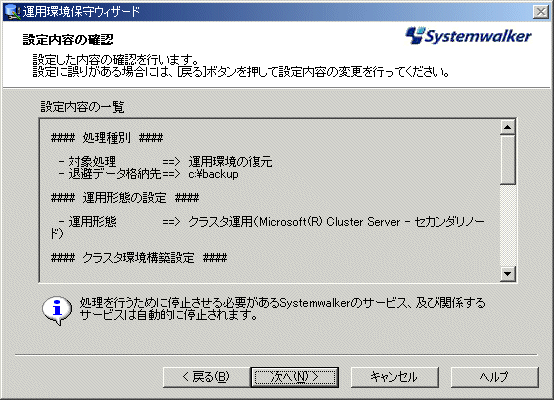This screenshot has height=400, width=554.
Task: Click the クラスタ環境構築設定 section header
Action: (138, 258)
